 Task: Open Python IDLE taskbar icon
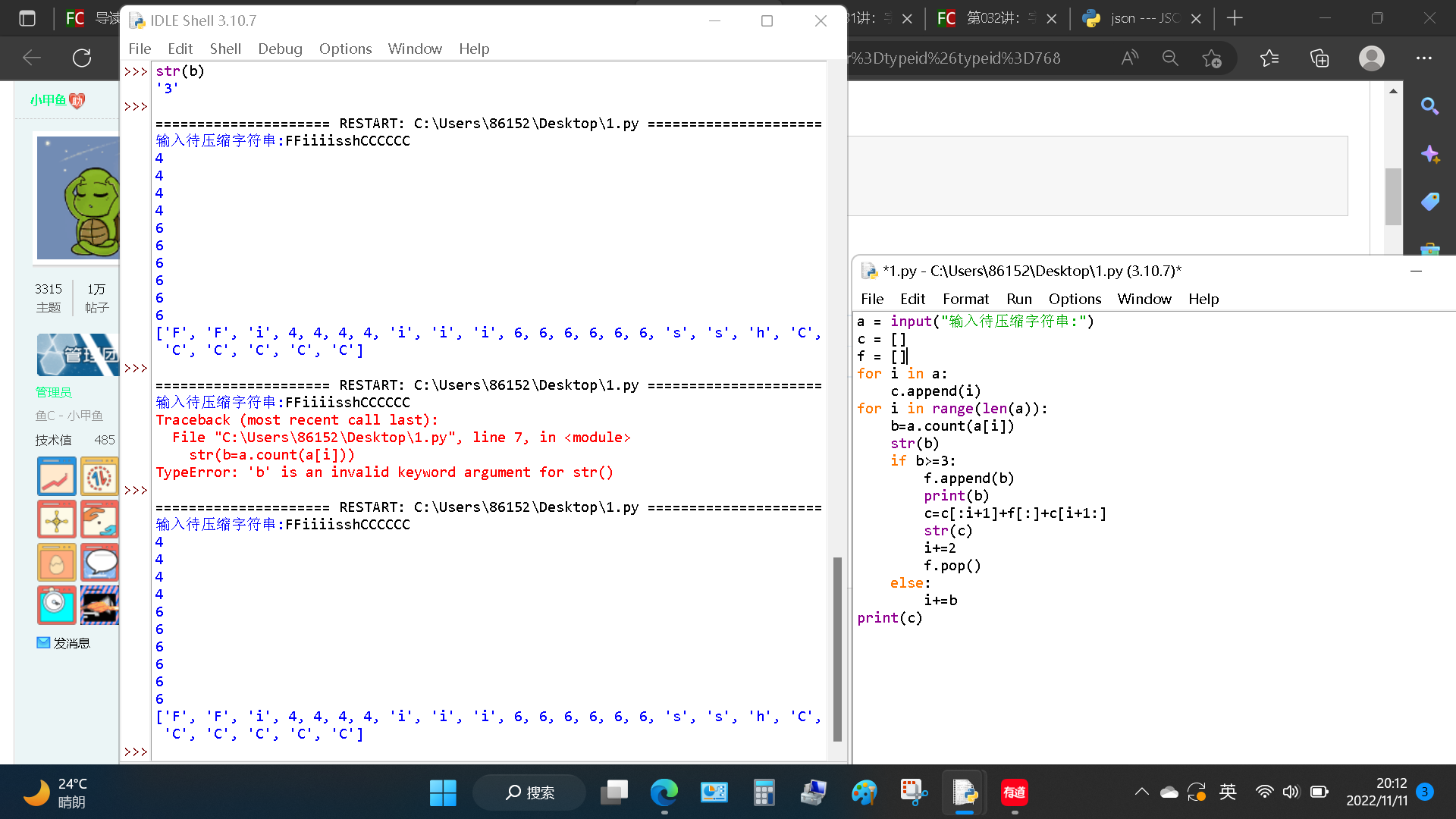pyautogui.click(x=965, y=792)
